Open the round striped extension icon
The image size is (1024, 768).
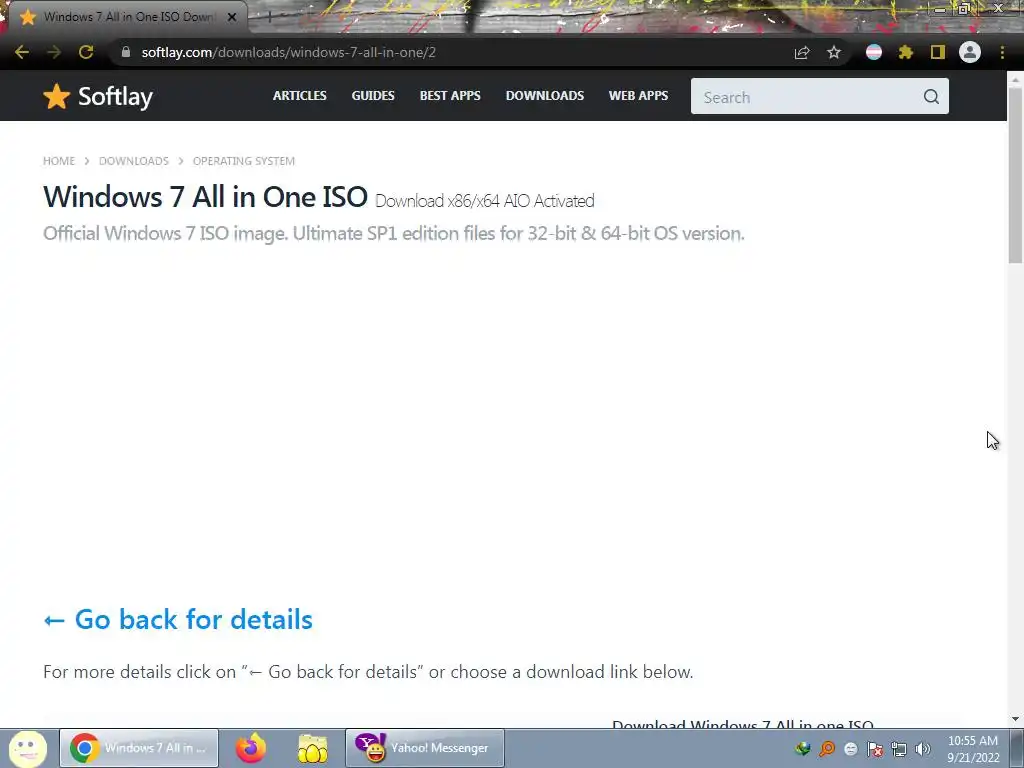(x=874, y=52)
